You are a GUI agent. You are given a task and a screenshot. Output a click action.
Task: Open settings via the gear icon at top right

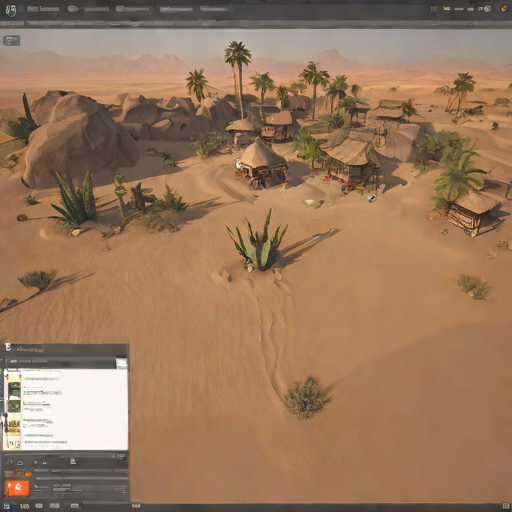pos(487,9)
